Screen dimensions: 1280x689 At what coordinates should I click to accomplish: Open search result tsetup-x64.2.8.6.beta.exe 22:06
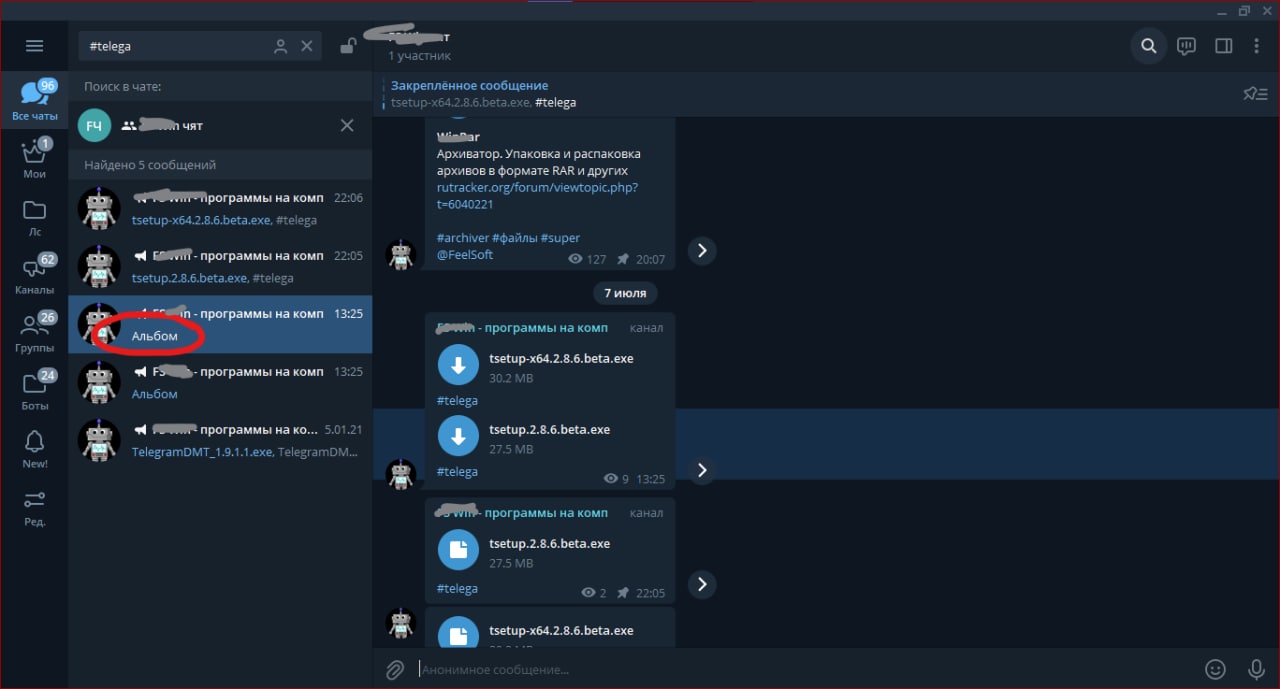pyautogui.click(x=220, y=209)
